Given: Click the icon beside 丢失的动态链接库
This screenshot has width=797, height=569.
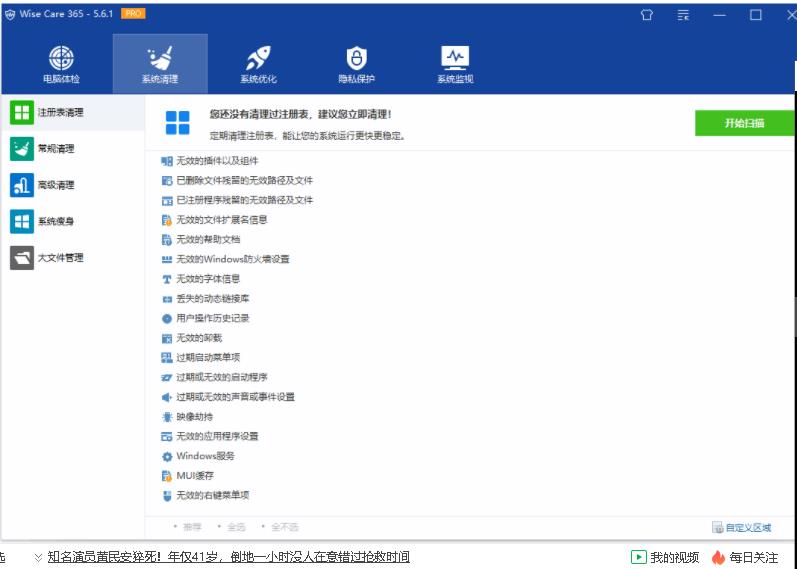Looking at the screenshot, I should [167, 299].
